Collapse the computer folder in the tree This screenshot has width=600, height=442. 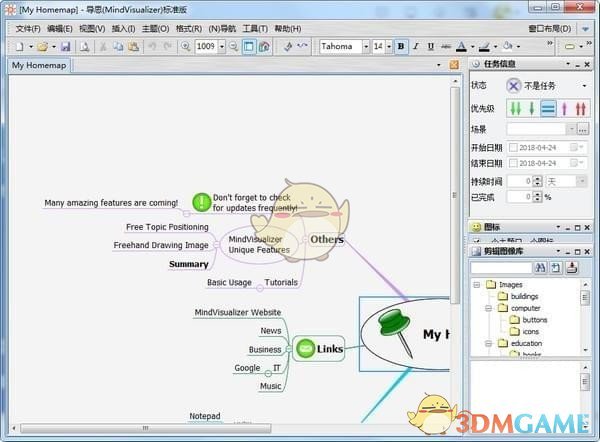487,308
